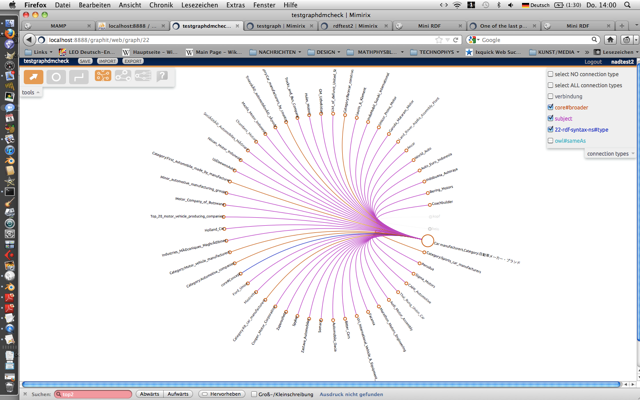Toggle Hervorheben highlight button
Viewport: 640px width, 400px height.
point(222,394)
